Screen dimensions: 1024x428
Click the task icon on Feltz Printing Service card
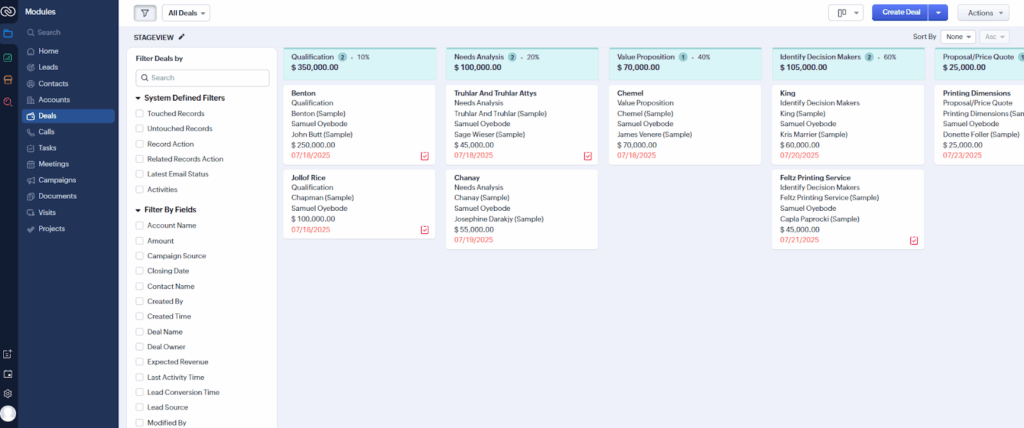tap(914, 241)
